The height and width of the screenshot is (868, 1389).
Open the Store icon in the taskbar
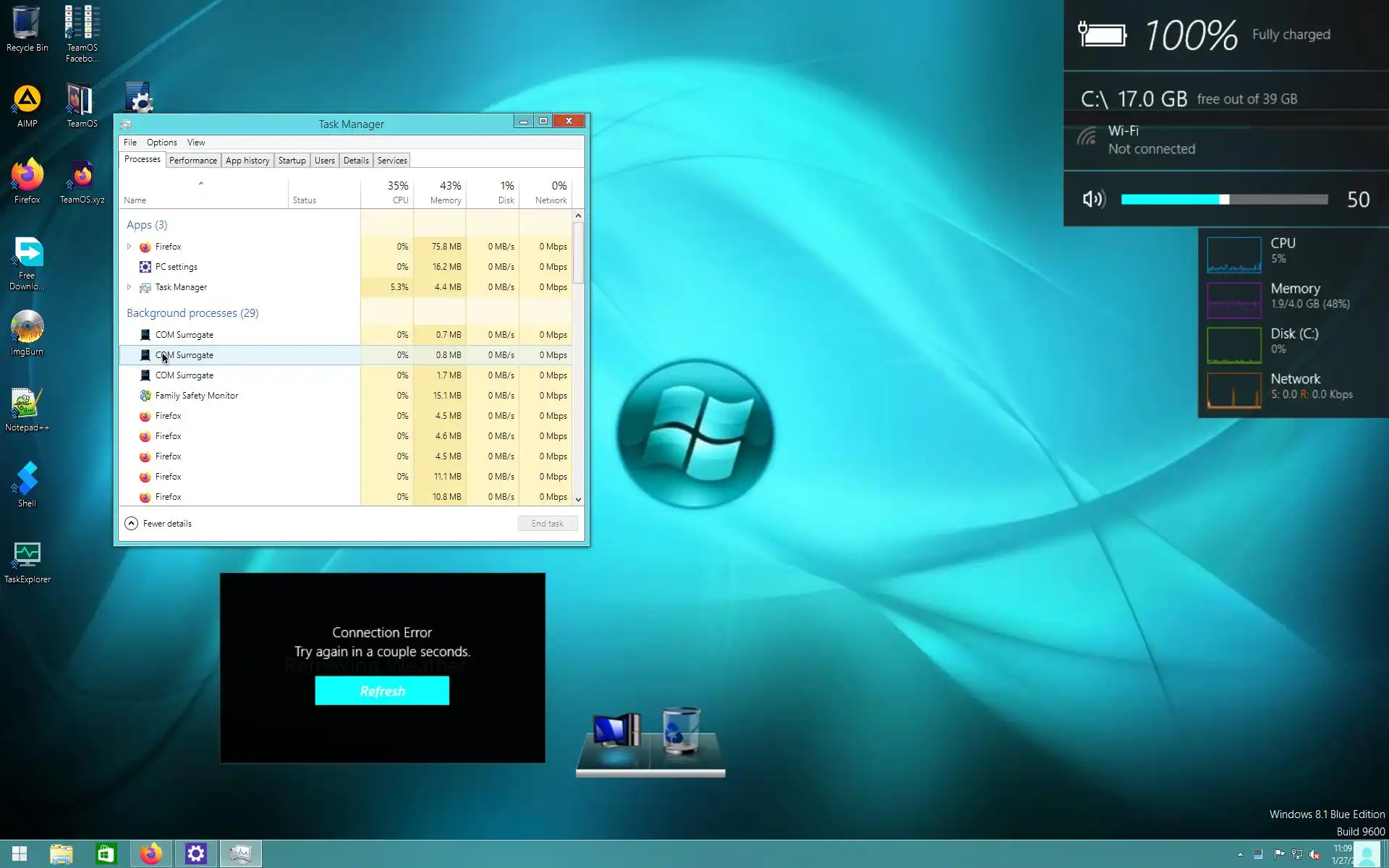pos(106,854)
